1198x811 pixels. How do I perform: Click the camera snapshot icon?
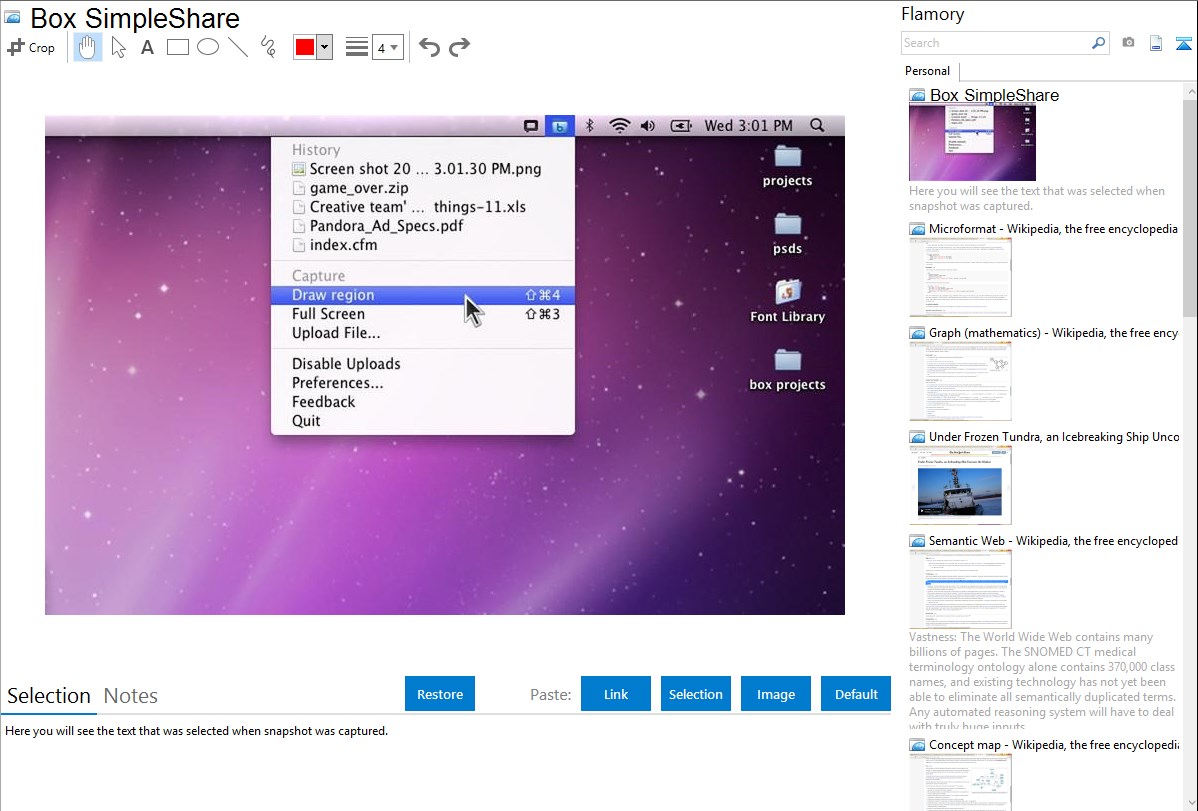(x=1128, y=43)
